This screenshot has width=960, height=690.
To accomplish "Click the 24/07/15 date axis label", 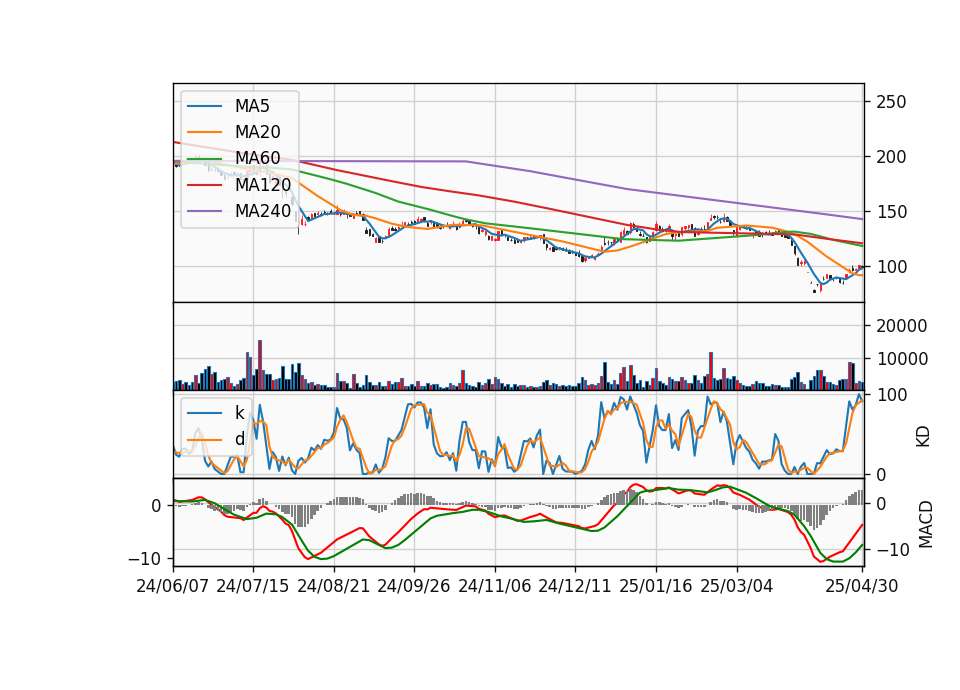I will (x=252, y=586).
